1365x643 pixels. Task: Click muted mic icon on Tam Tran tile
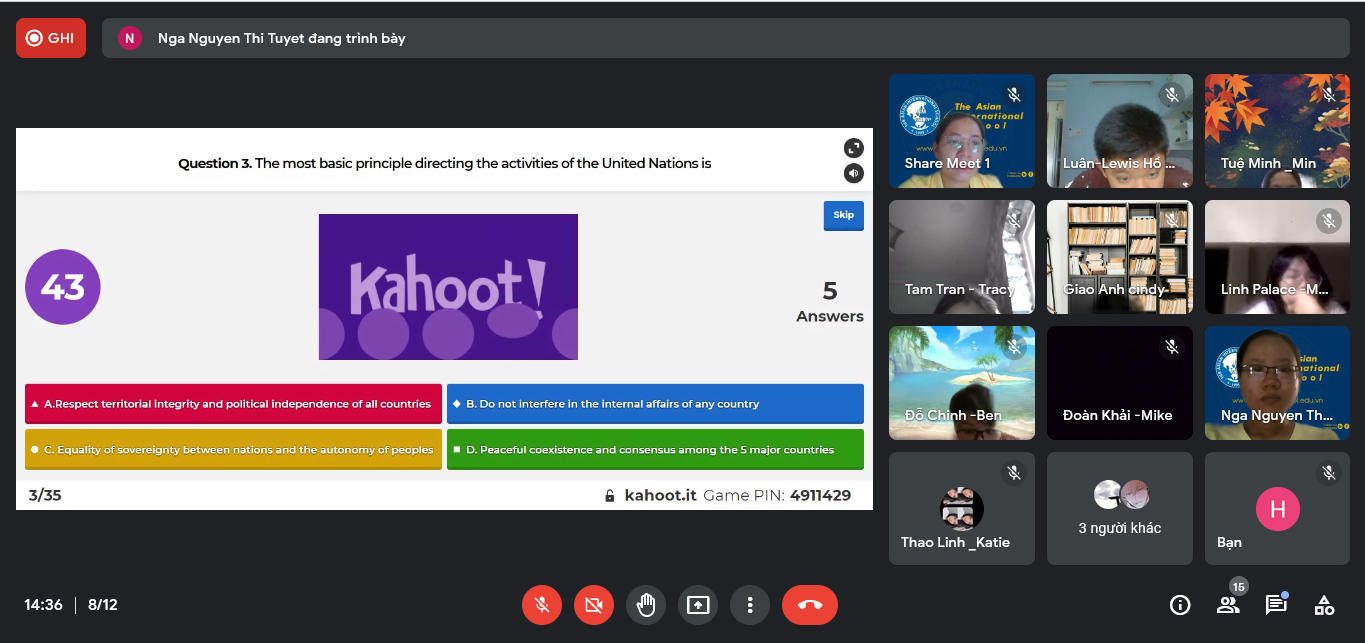pos(1013,221)
